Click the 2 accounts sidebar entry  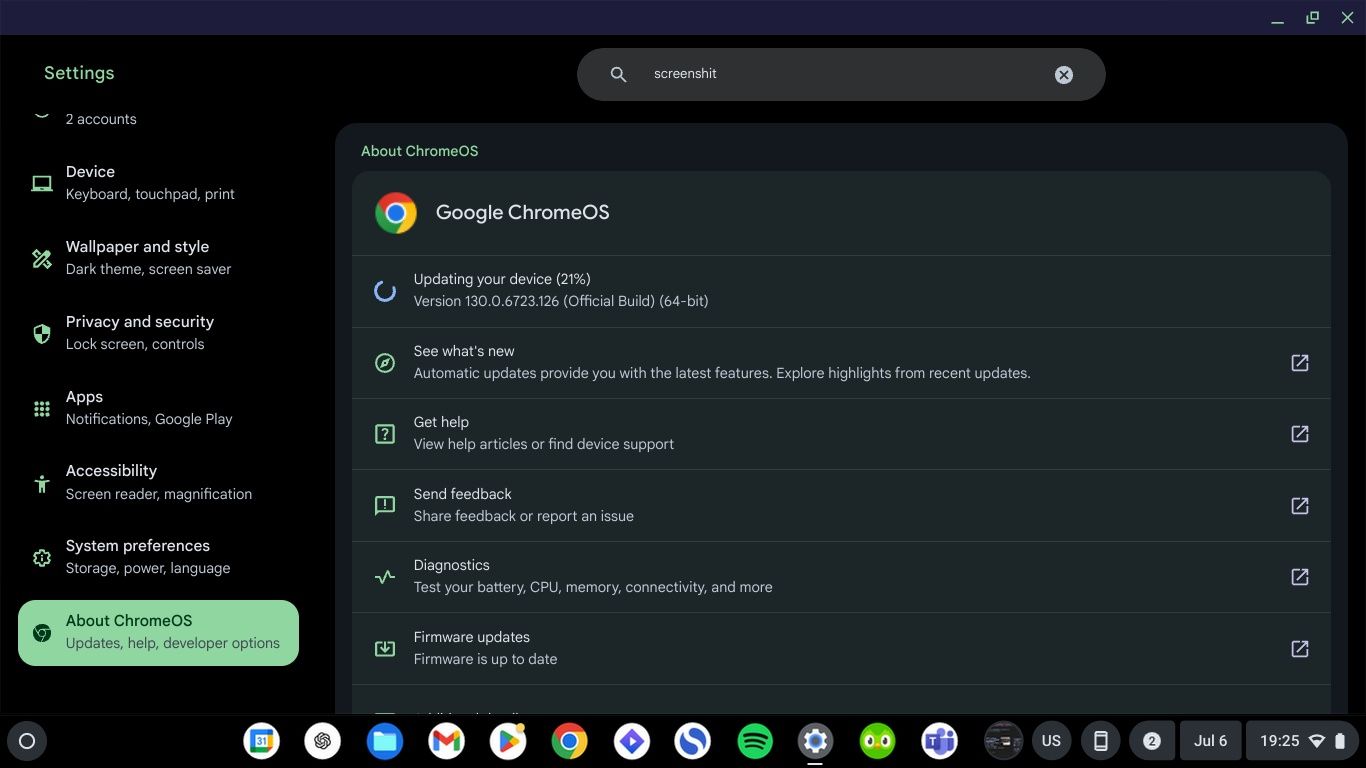101,119
